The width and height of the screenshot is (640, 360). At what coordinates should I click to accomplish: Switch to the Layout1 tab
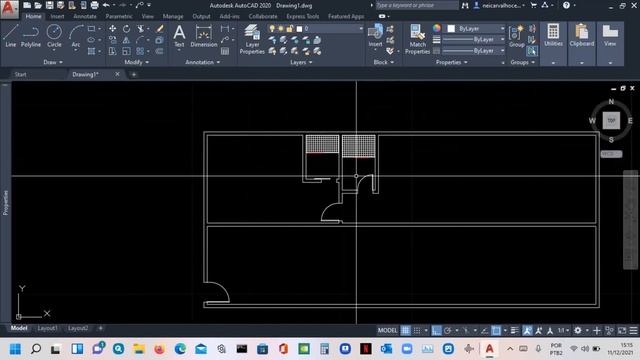point(47,328)
